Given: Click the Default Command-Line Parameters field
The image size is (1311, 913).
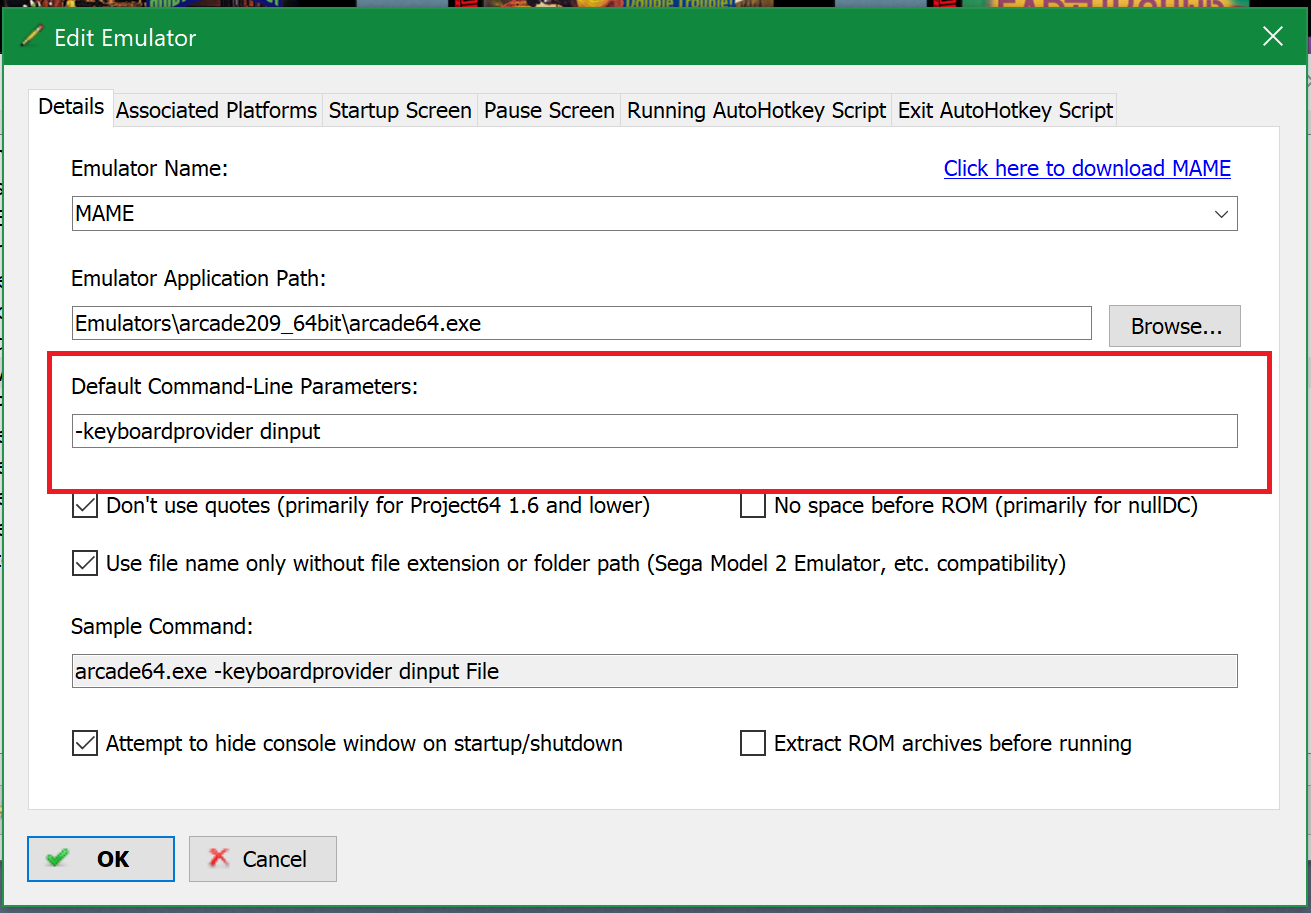Looking at the screenshot, I should coord(655,431).
